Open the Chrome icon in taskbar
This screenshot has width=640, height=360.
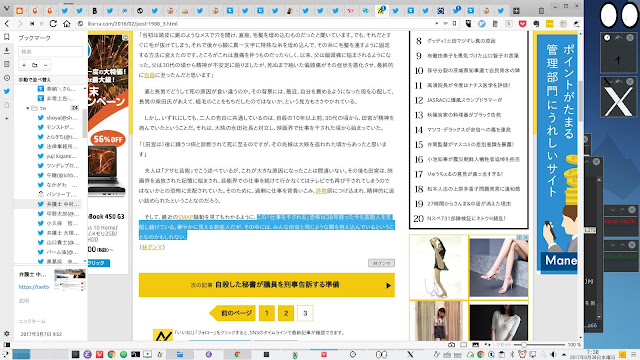(111, 354)
